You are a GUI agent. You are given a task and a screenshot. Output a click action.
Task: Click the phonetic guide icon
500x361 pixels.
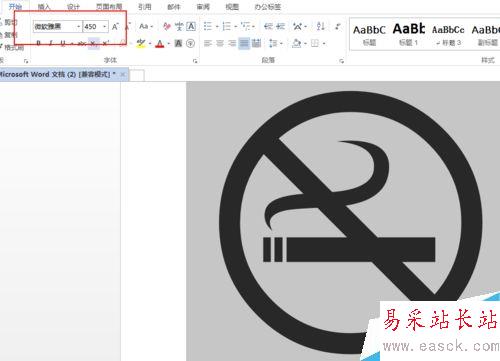[x=179, y=26]
